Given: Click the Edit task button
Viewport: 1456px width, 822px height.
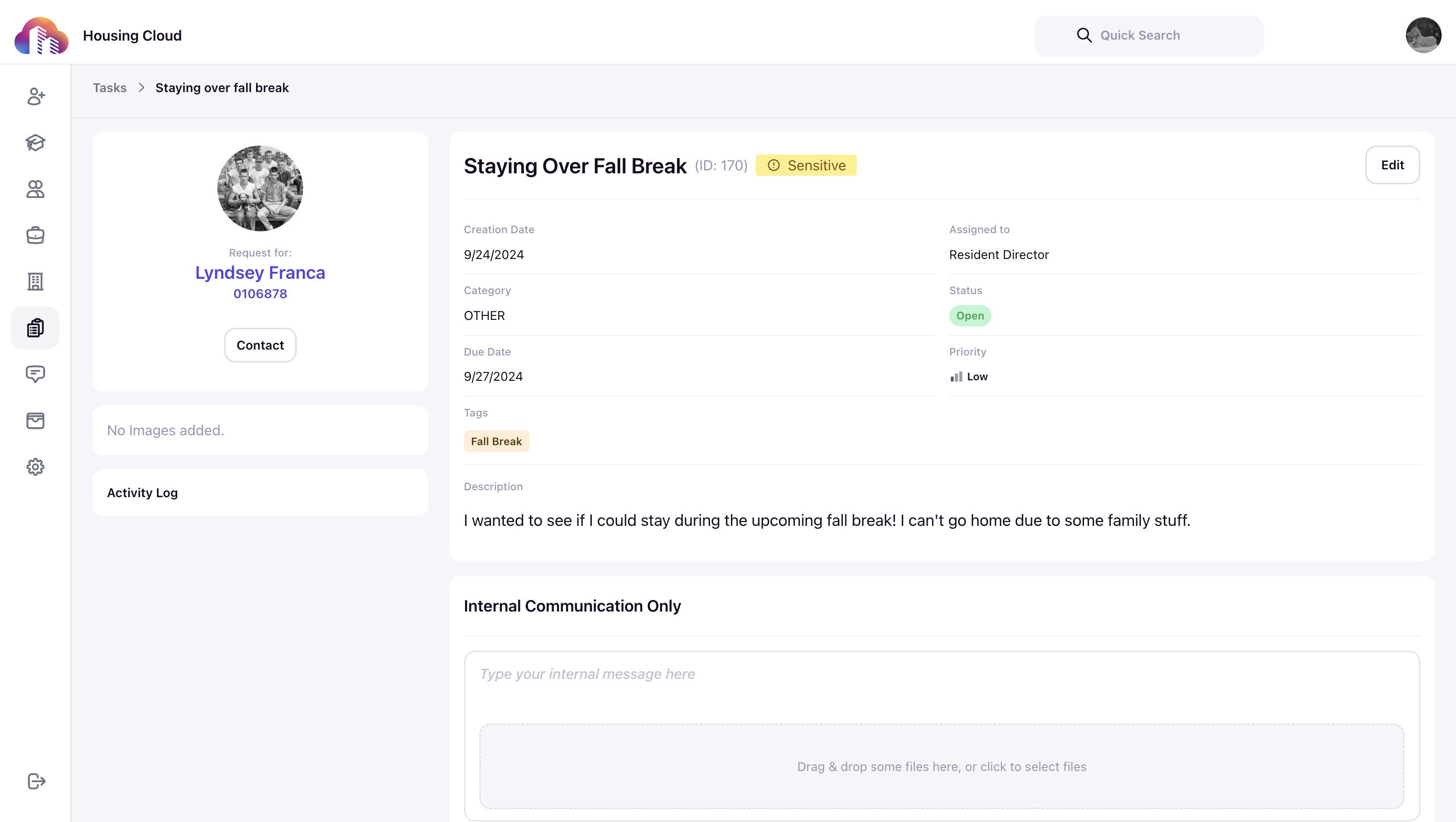Looking at the screenshot, I should coord(1392,165).
